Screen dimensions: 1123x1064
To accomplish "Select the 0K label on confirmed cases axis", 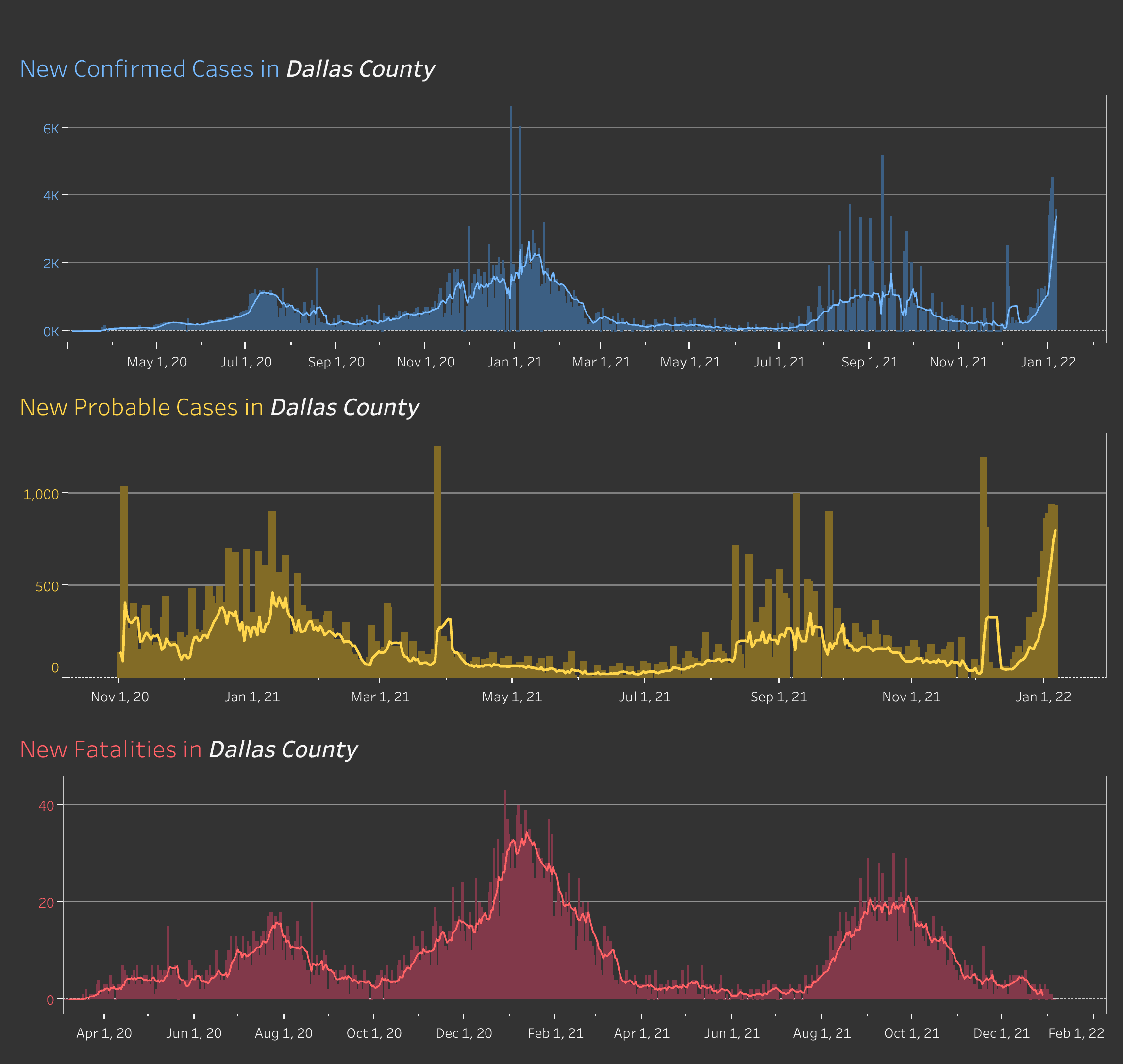I will coord(51,332).
